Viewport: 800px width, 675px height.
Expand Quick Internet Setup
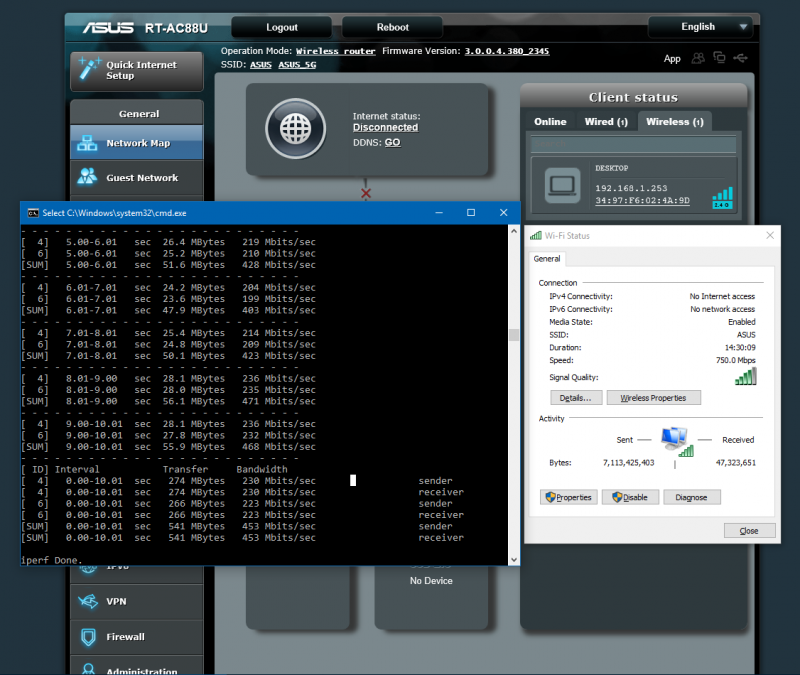point(136,70)
